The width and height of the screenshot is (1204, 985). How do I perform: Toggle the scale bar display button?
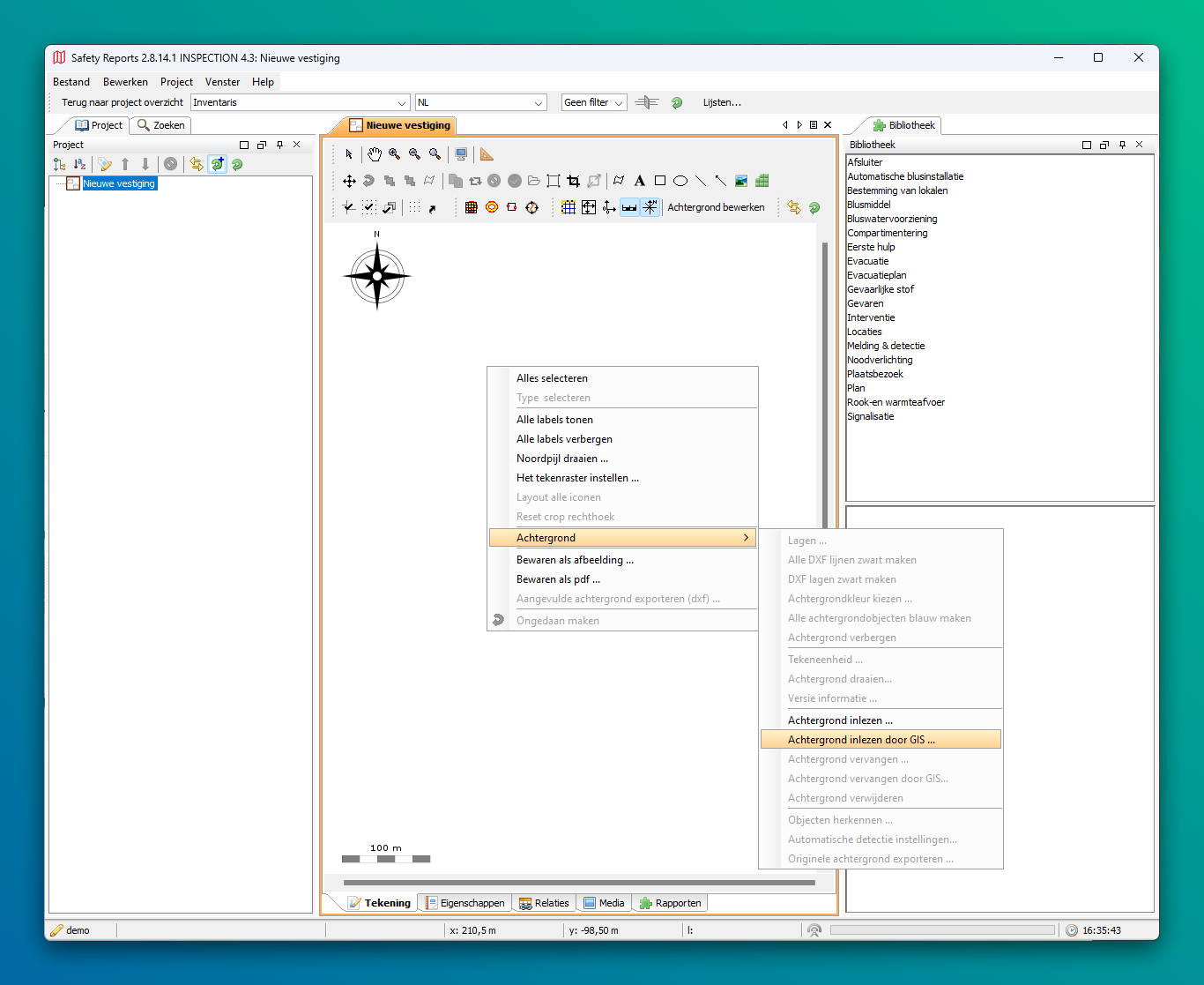[629, 207]
